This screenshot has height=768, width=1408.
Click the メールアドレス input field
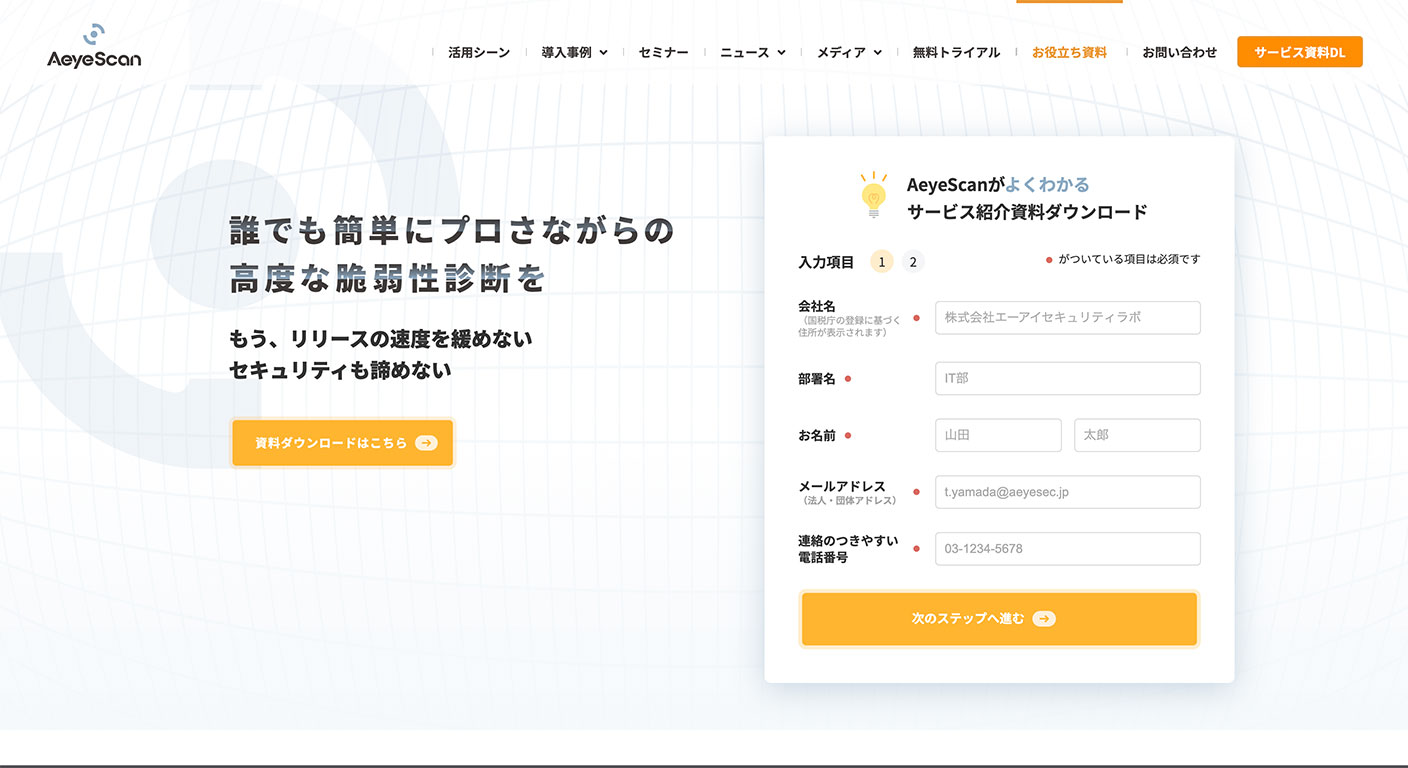pos(1067,492)
